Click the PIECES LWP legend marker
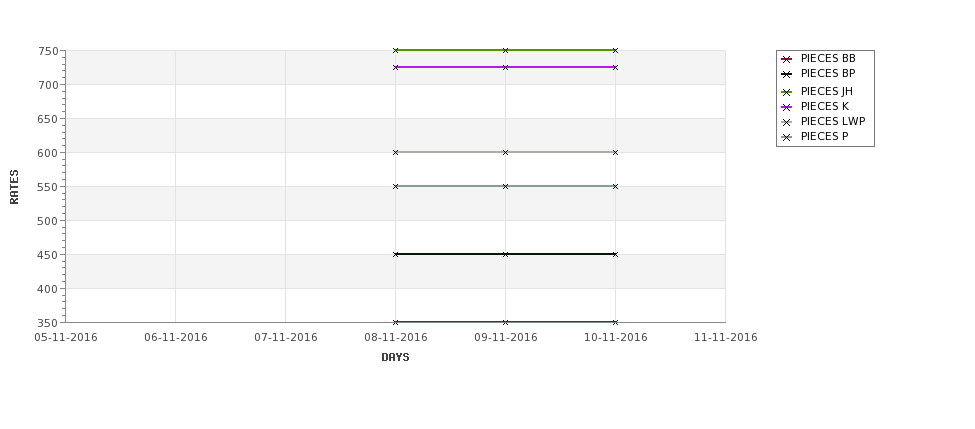Screen dimensions: 975x429 (787, 122)
